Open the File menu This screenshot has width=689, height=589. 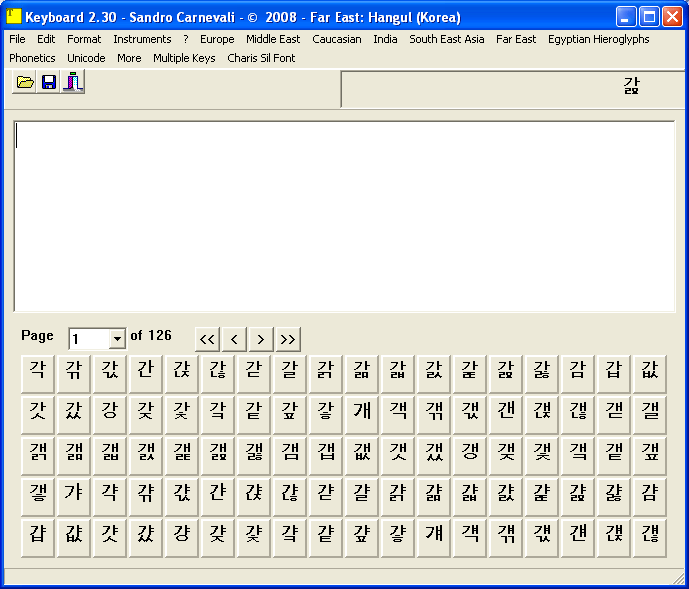tap(17, 39)
